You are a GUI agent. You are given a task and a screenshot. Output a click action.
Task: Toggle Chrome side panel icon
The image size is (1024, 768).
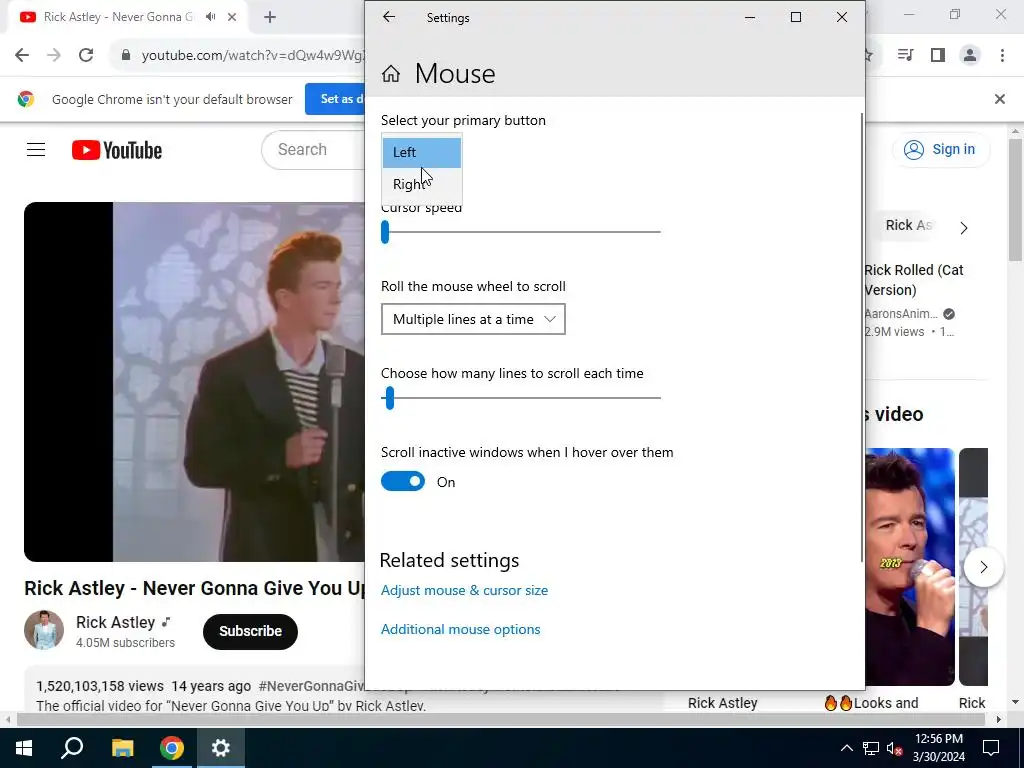coord(938,56)
